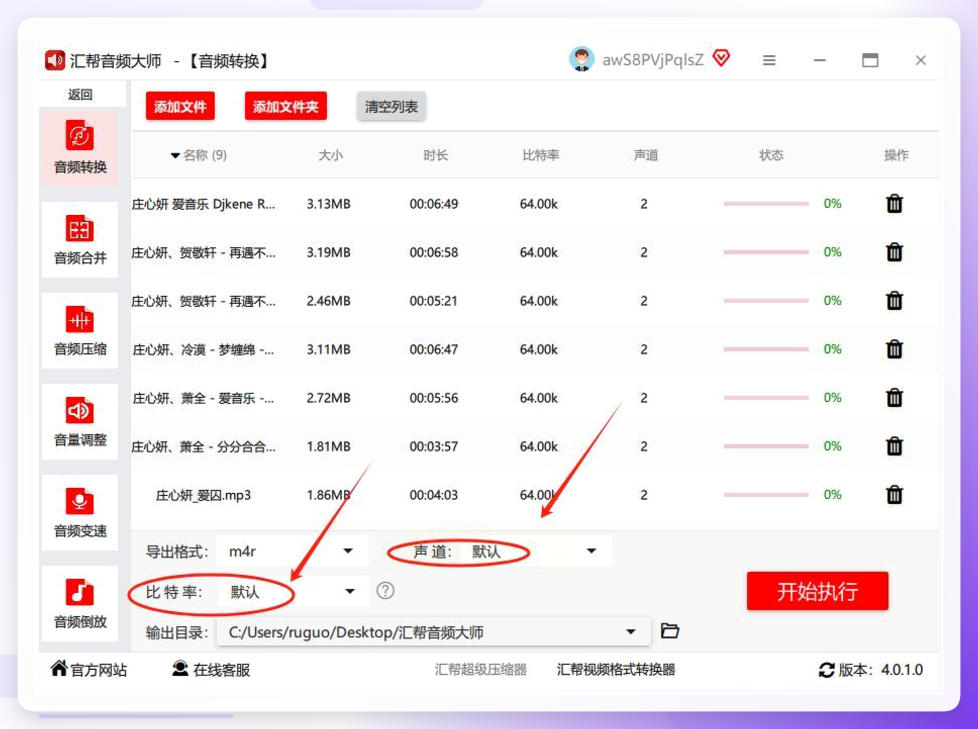Open the 音频变速 speed change tool
The height and width of the screenshot is (729, 978).
[x=79, y=513]
